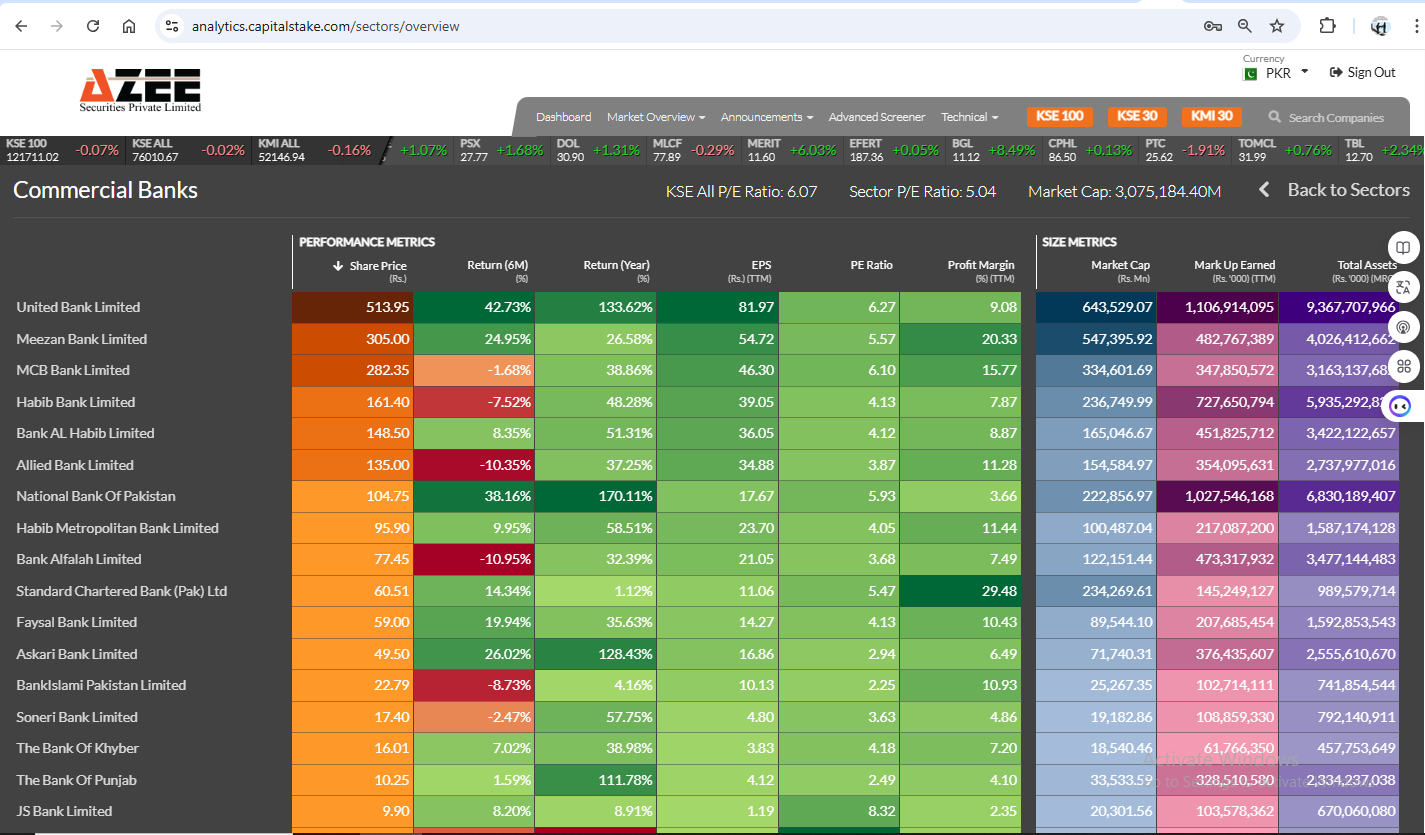This screenshot has width=1425, height=835.
Task: Open the Advanced Screener menu item
Action: click(x=877, y=117)
